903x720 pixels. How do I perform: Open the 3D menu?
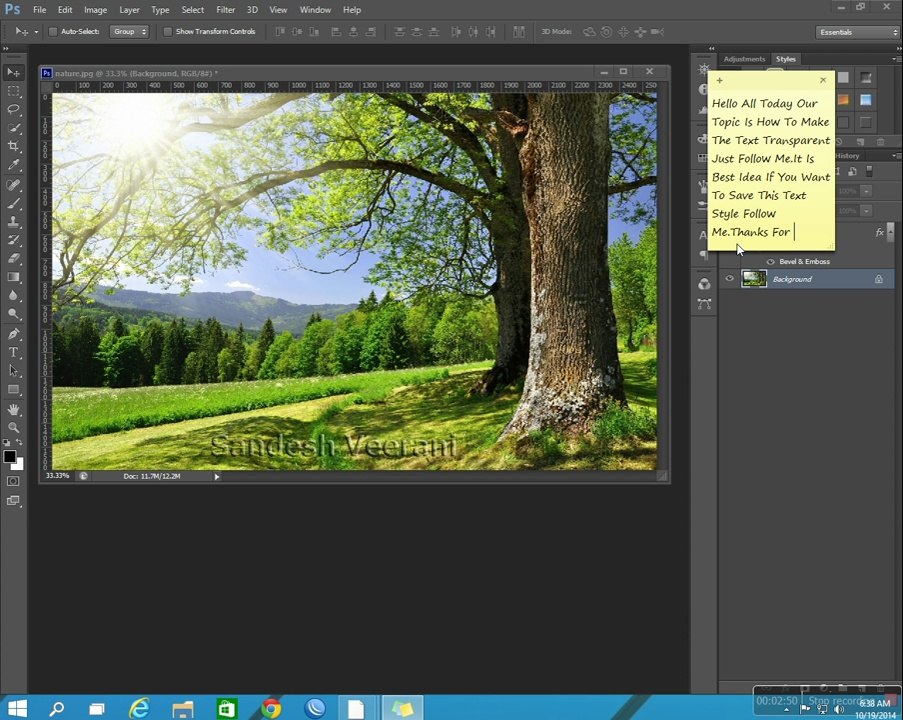tap(252, 10)
